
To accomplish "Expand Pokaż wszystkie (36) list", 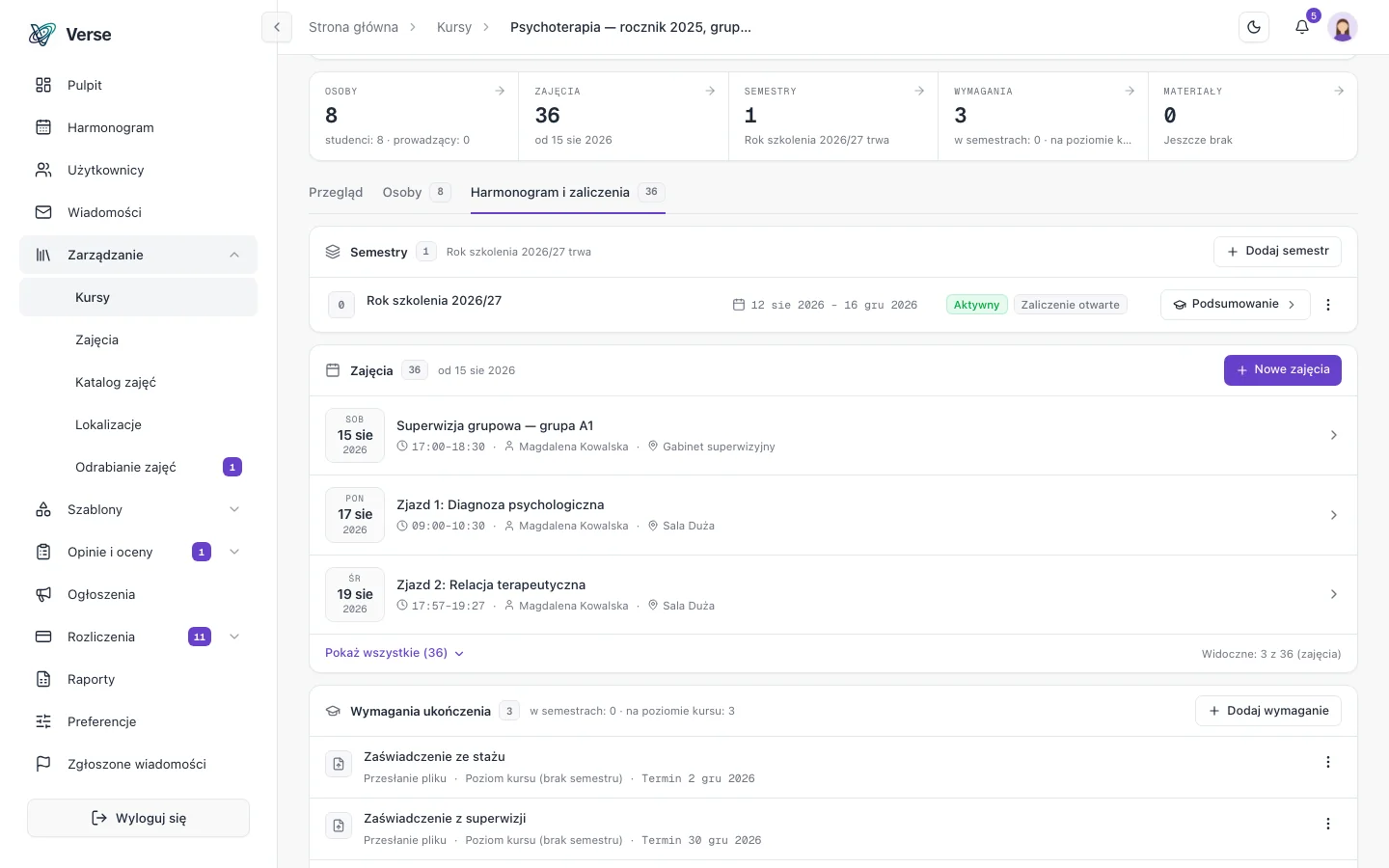I will tap(395, 653).
